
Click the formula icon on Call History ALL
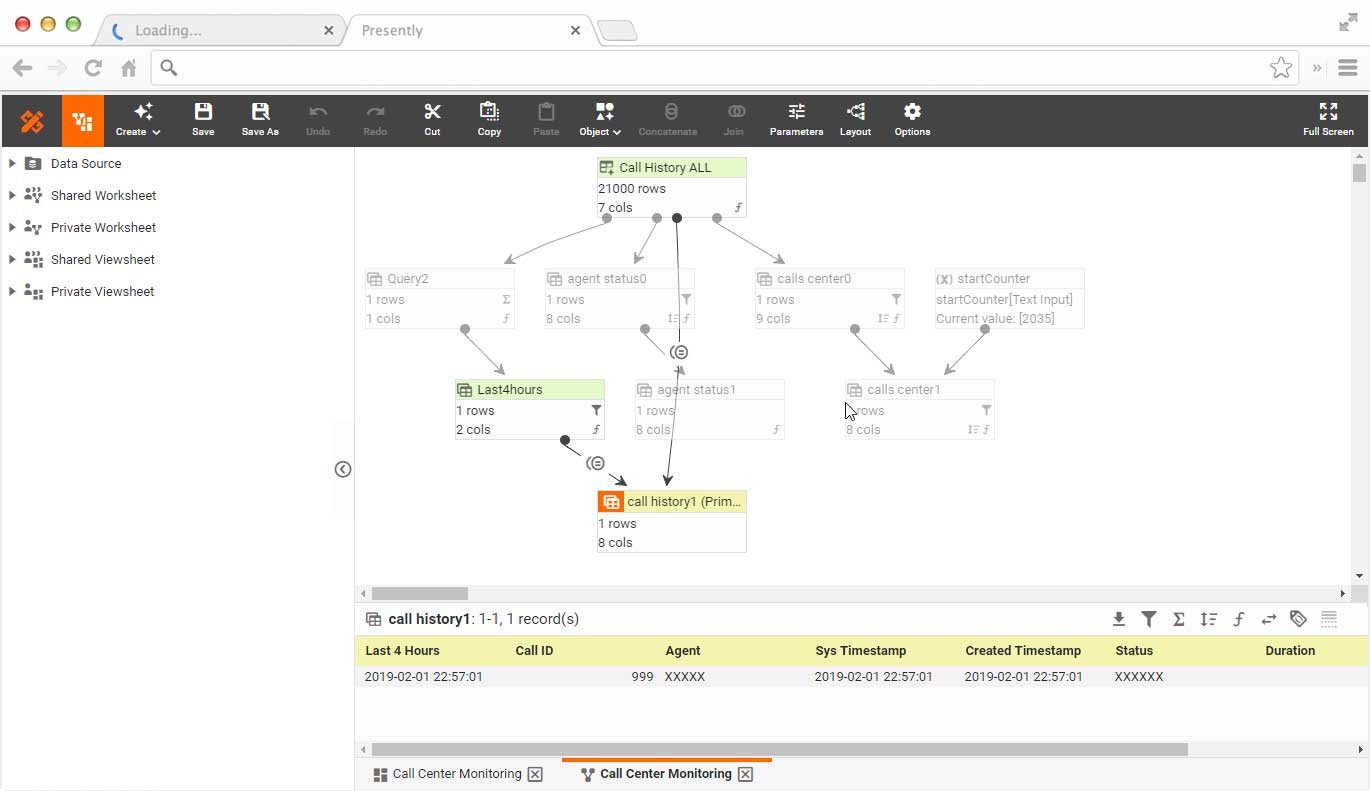pos(738,208)
